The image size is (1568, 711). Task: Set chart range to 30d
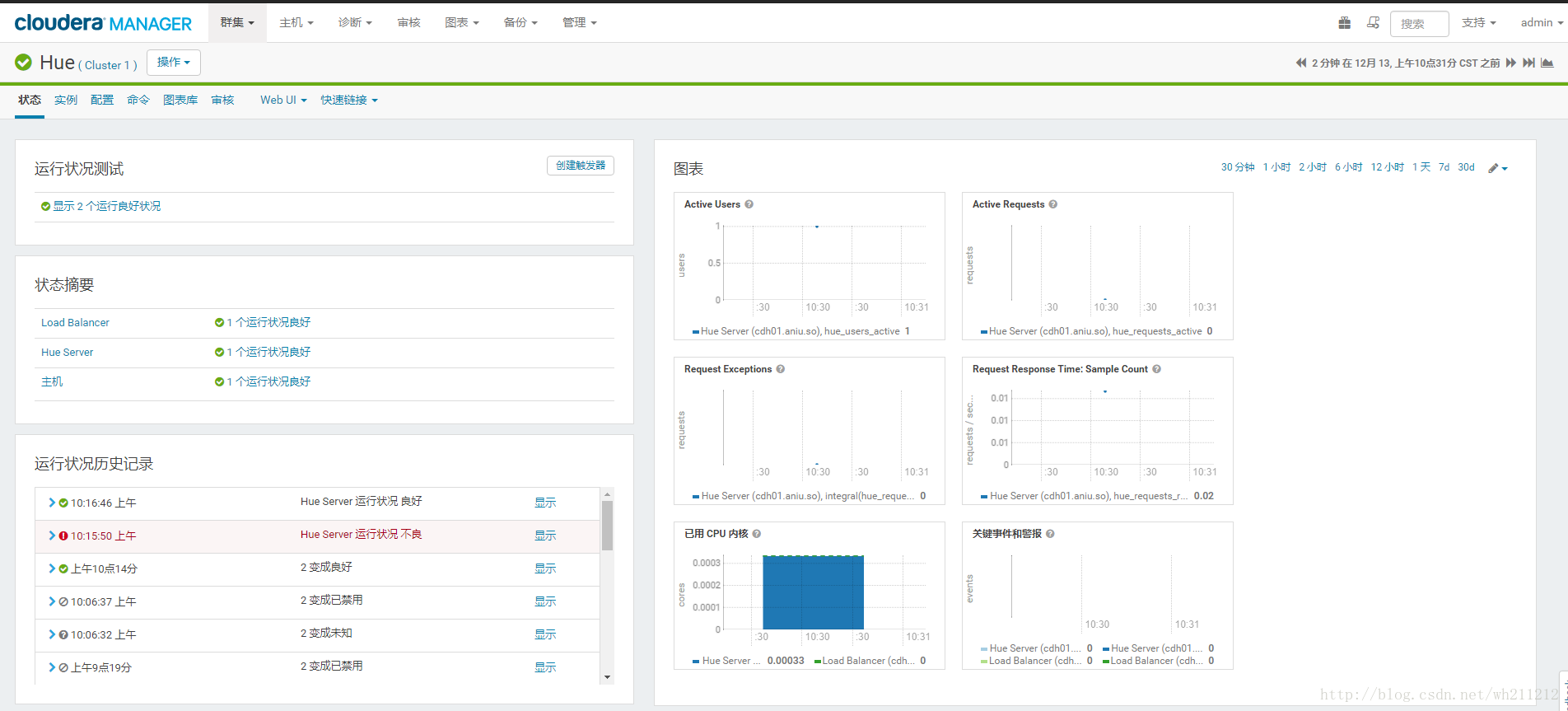point(1466,167)
